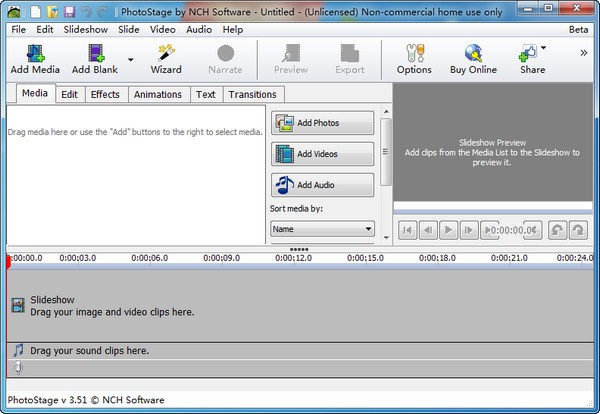
Task: Switch to the Animations tab
Action: point(158,95)
